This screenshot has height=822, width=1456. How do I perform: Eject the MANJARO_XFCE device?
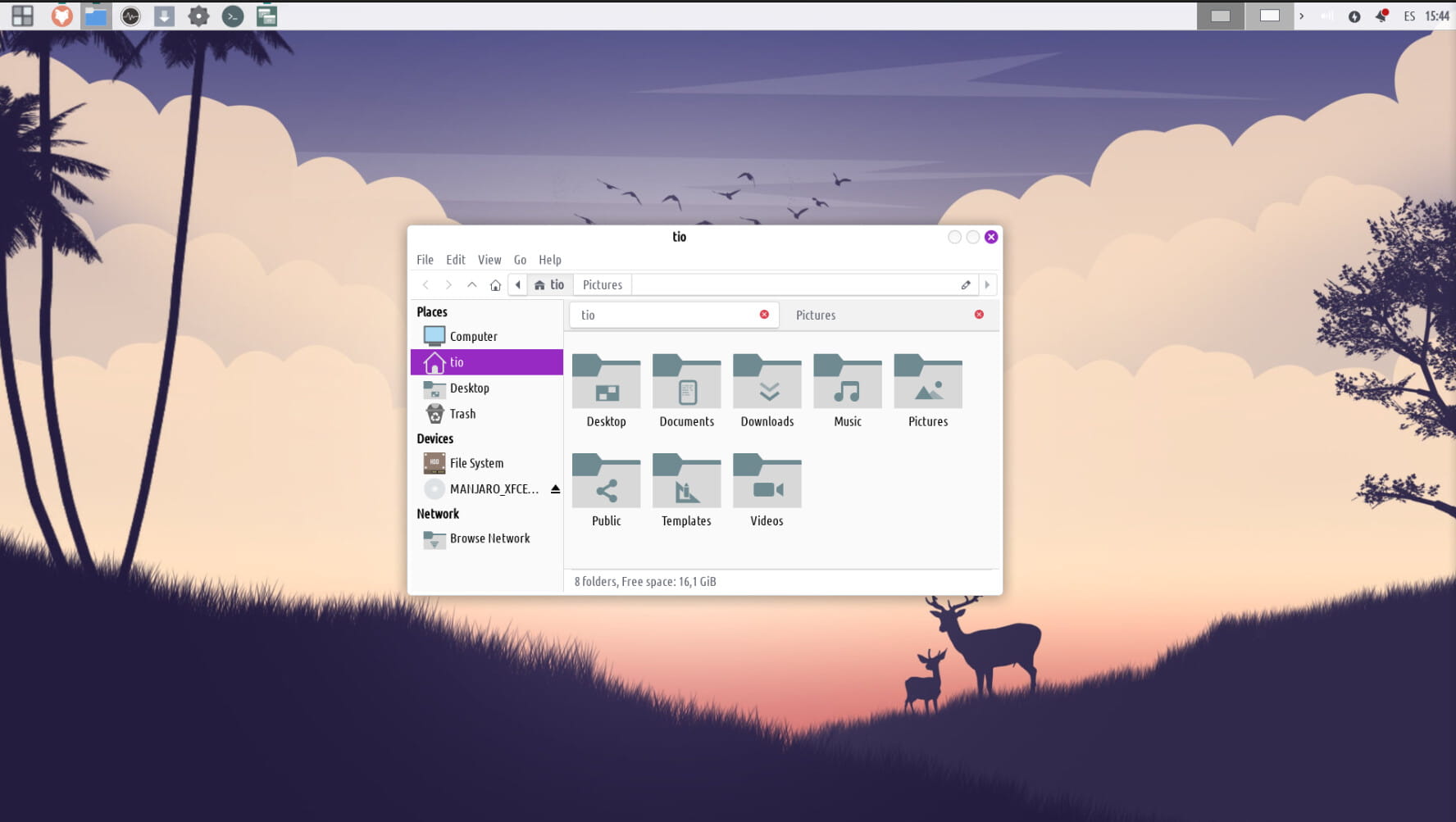[x=555, y=489]
